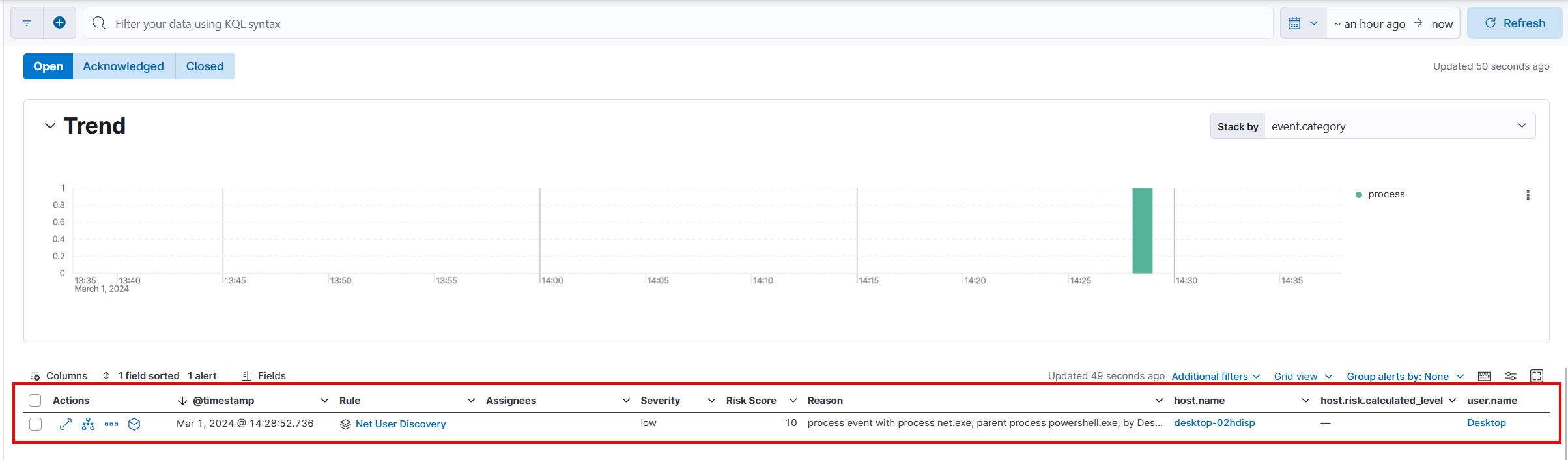Enter full screen mode for alerts table

pyautogui.click(x=1537, y=376)
